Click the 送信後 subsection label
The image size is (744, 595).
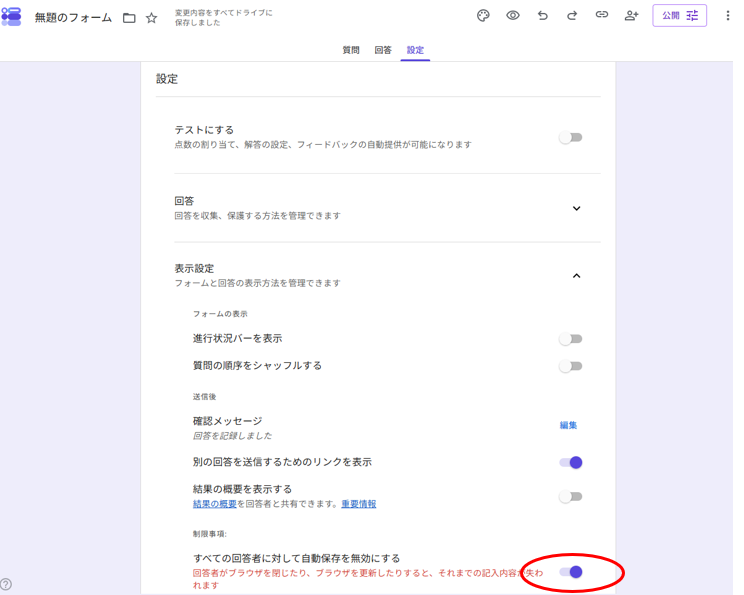coord(205,396)
